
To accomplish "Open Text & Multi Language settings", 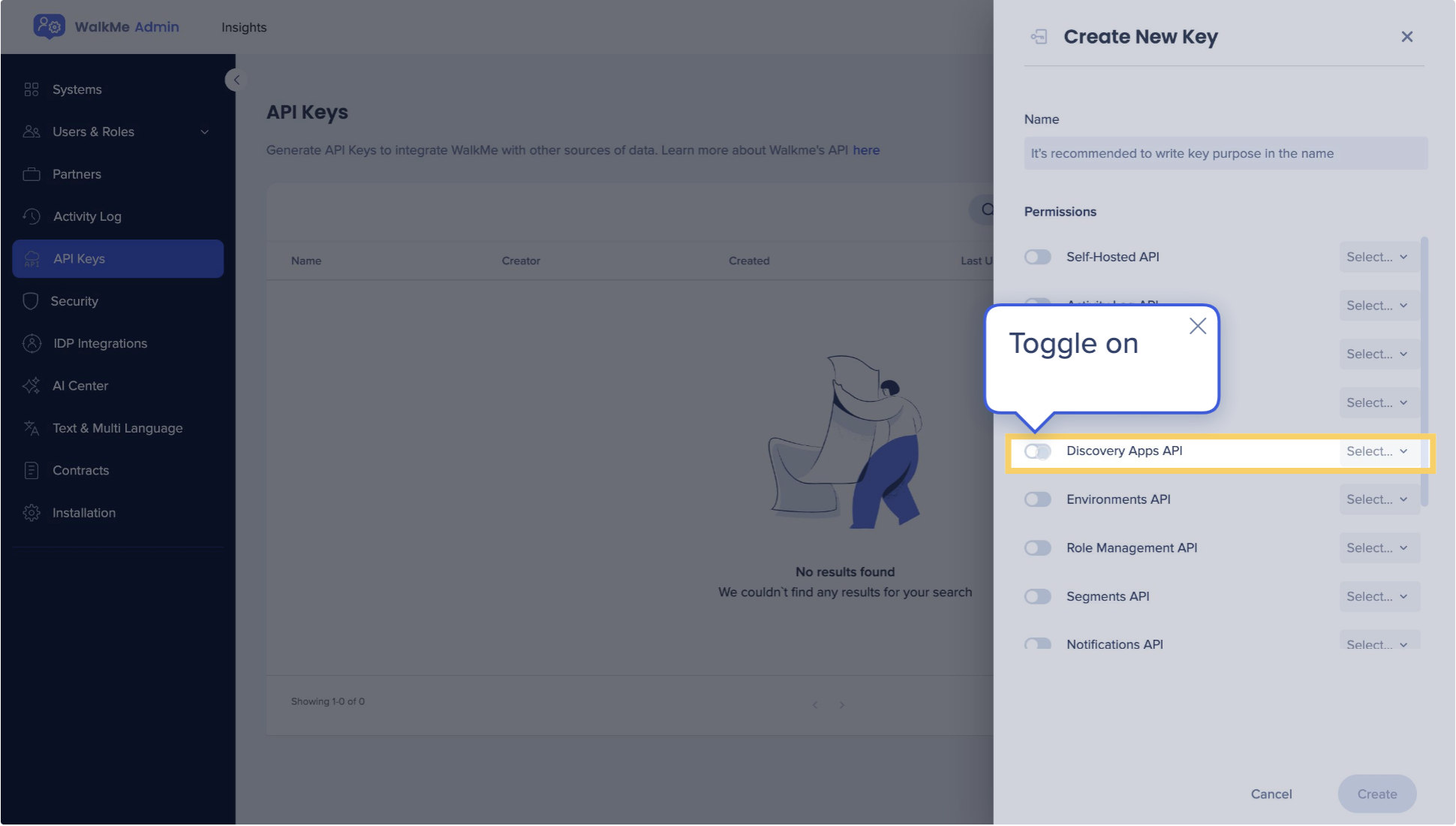I will [x=118, y=428].
